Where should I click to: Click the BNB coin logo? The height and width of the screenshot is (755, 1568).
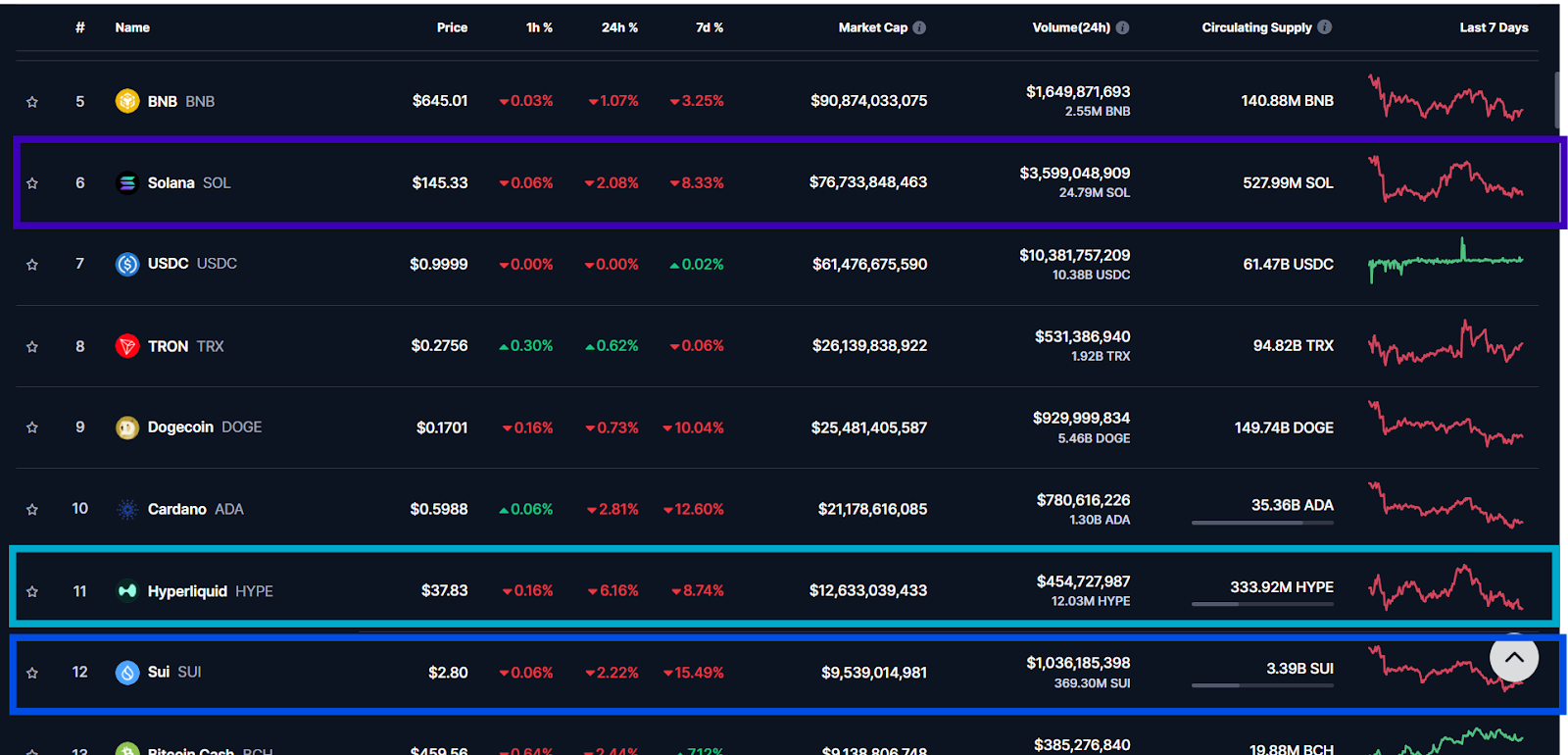(127, 101)
